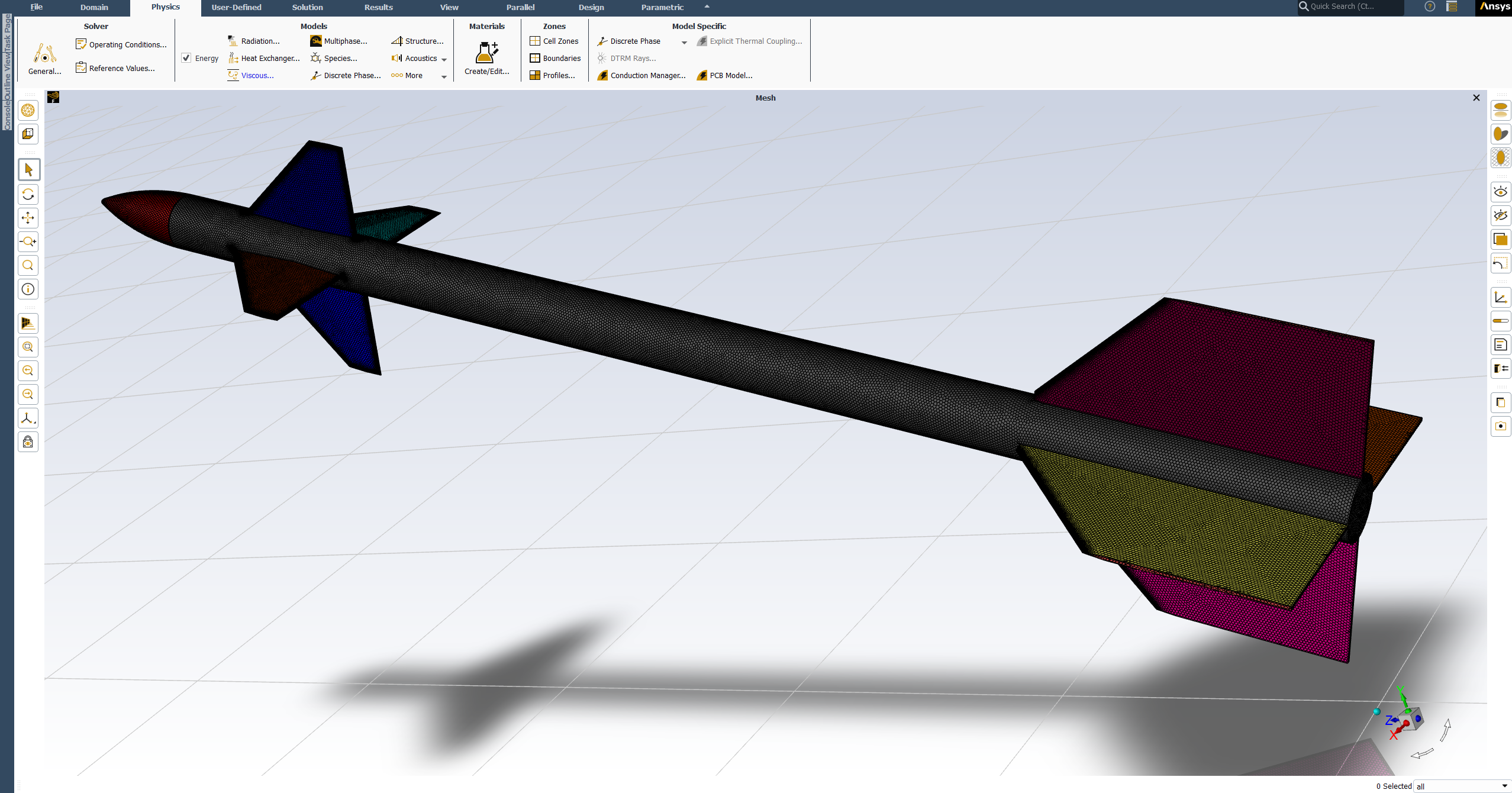1512x793 pixels.
Task: Click the zoom to area magnifier
Action: coord(28,265)
